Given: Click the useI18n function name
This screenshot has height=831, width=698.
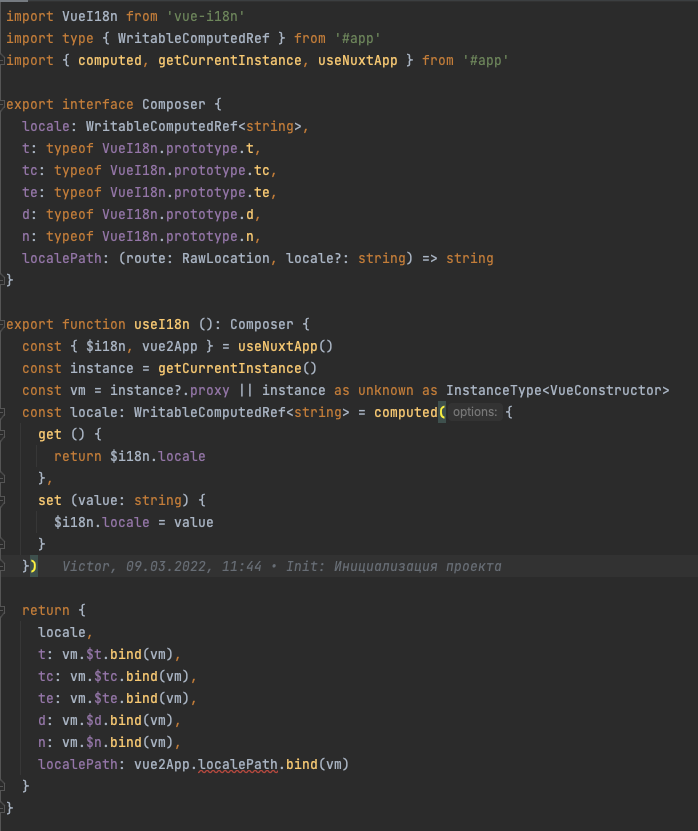Looking at the screenshot, I should click(x=162, y=324).
